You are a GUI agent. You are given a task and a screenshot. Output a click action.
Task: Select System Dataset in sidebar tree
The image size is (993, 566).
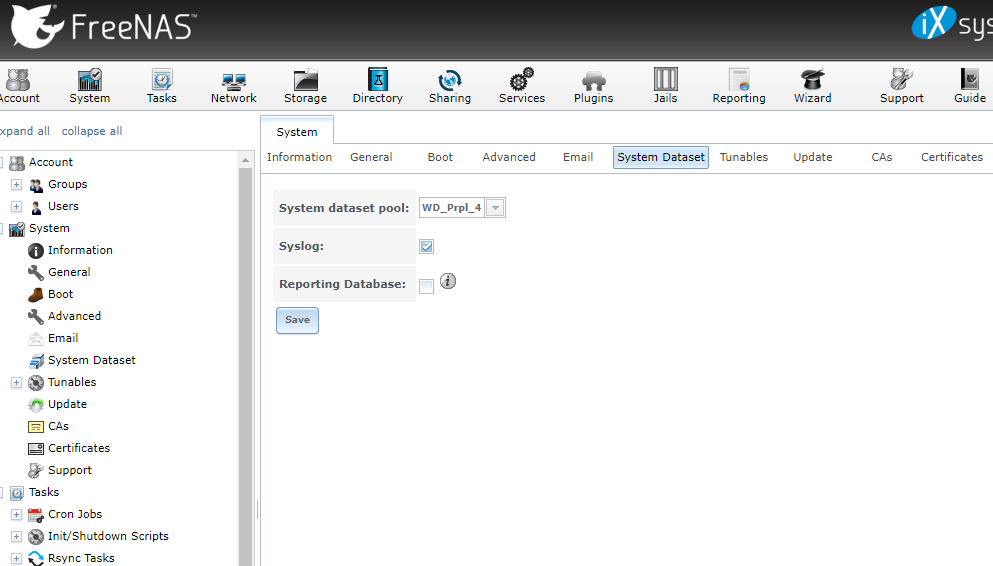[x=91, y=360]
